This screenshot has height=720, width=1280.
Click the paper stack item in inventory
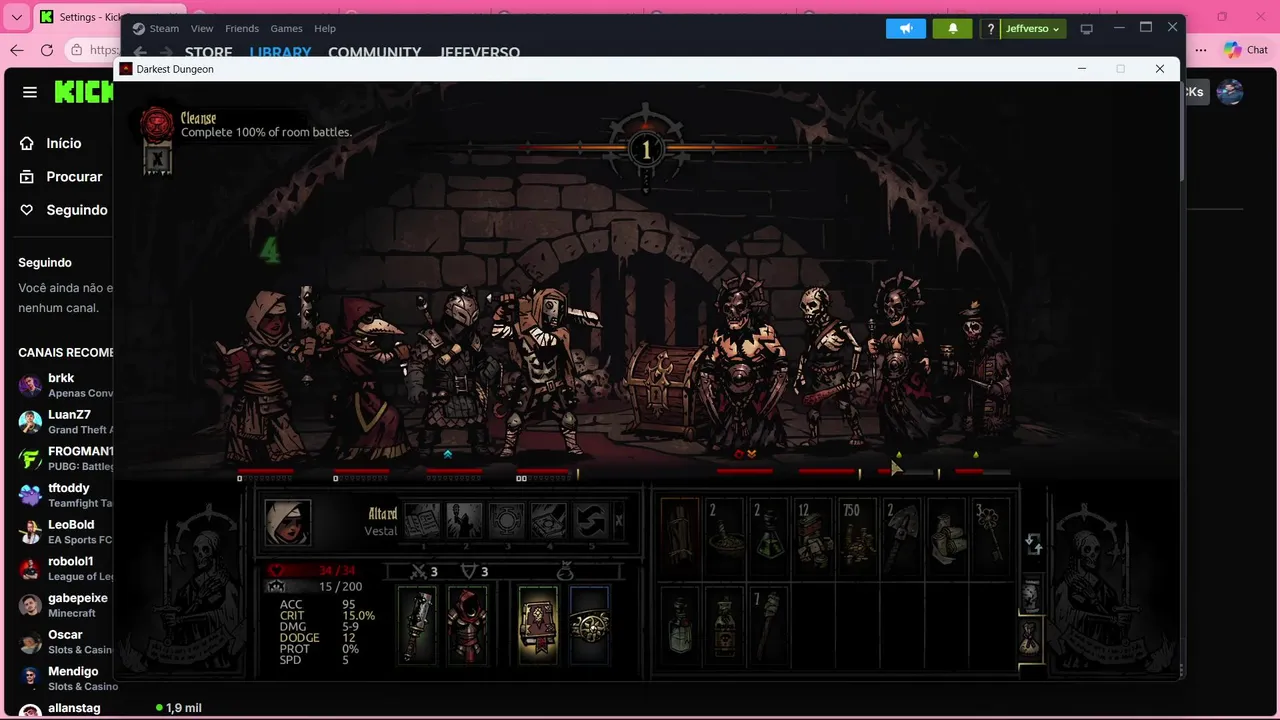(946, 538)
